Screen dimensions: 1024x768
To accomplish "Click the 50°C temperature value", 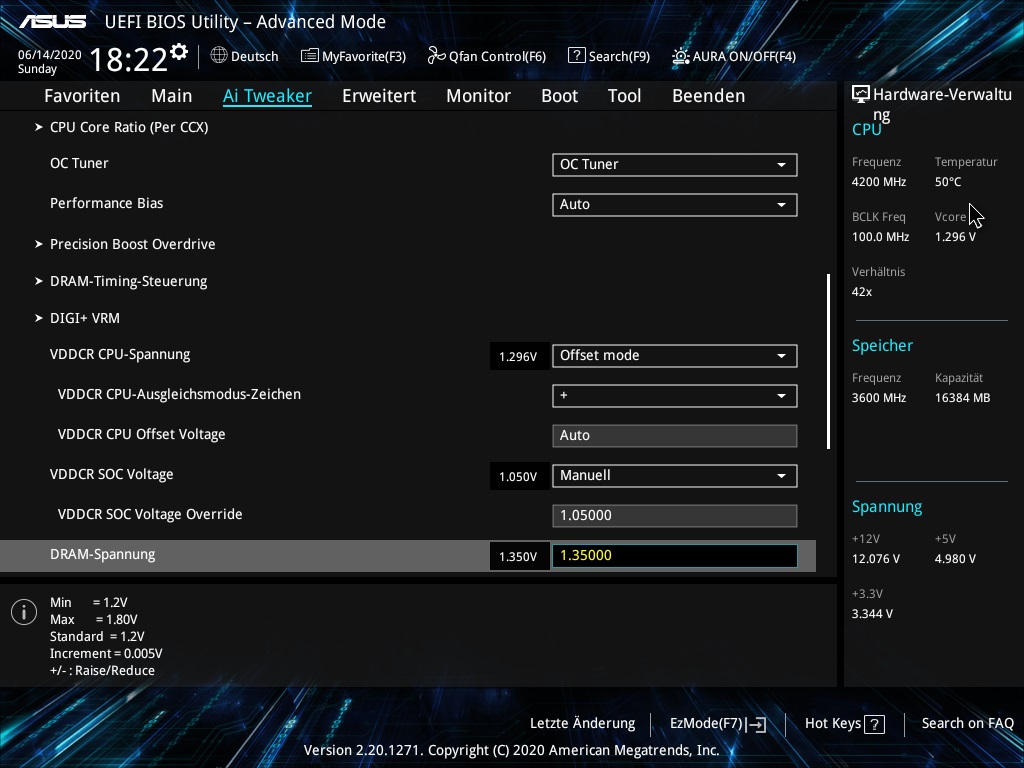I will (948, 182).
